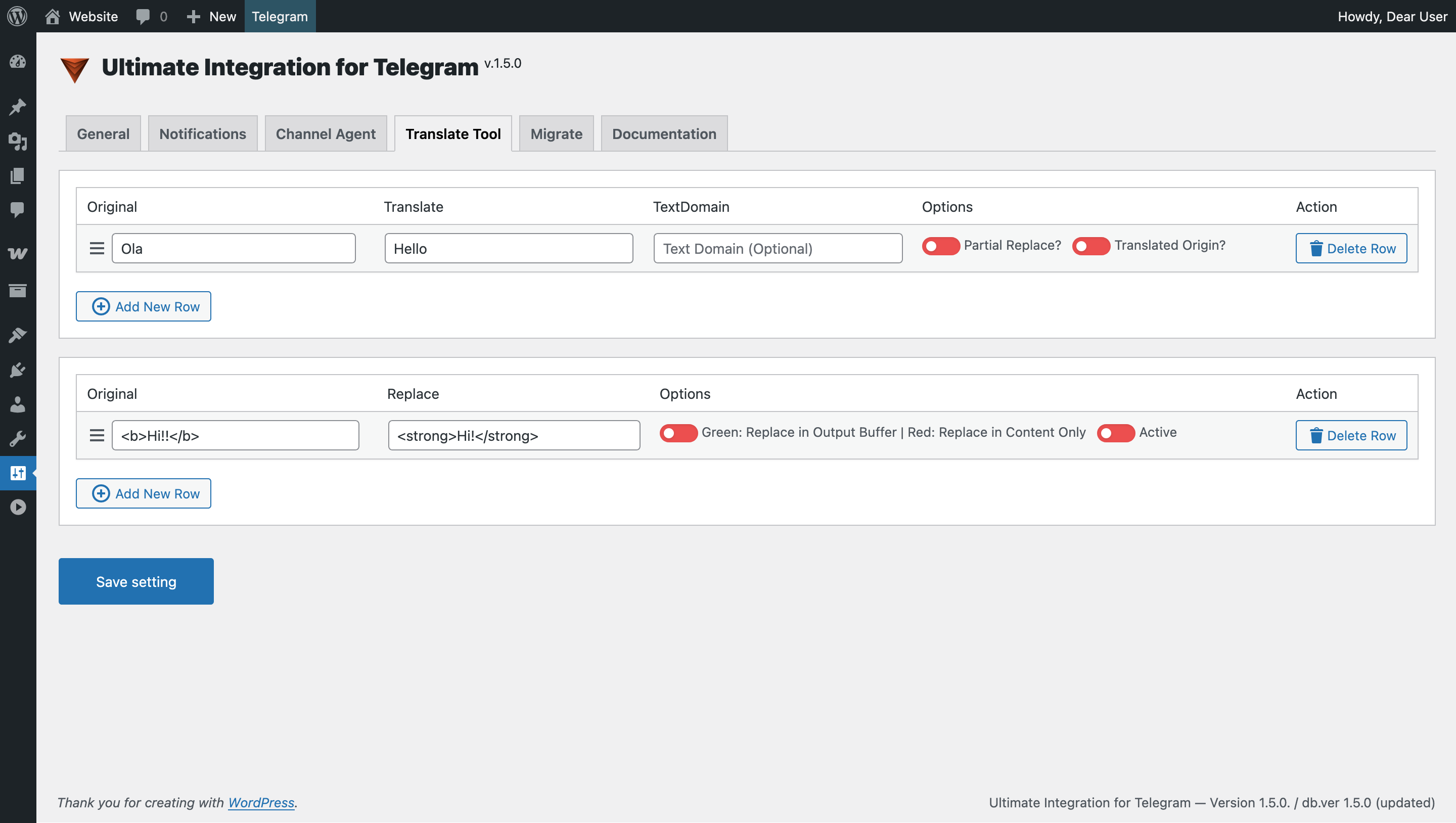Open the Documentation tab
The image size is (1456, 823).
(664, 134)
